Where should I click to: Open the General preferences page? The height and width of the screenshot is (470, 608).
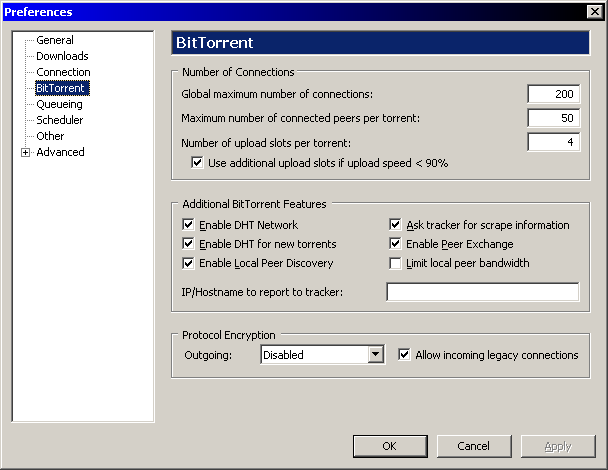[55, 40]
